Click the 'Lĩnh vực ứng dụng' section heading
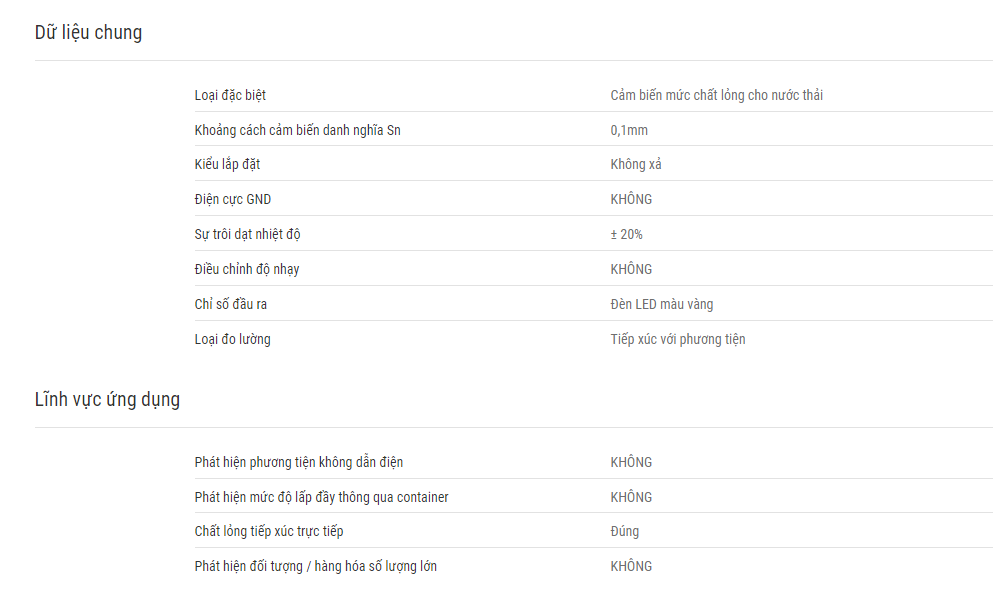The height and width of the screenshot is (590, 993). coord(107,399)
